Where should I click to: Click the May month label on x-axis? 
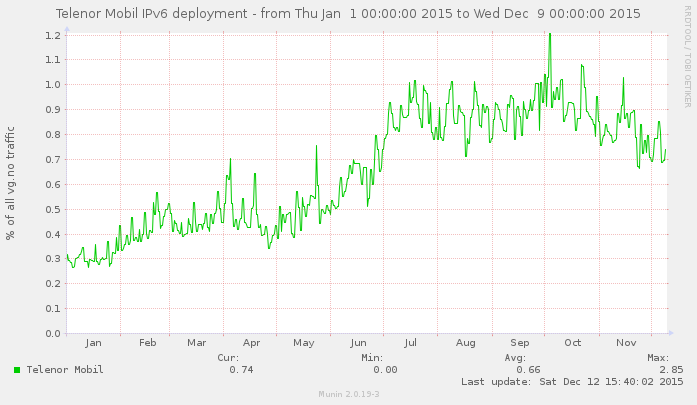click(304, 343)
